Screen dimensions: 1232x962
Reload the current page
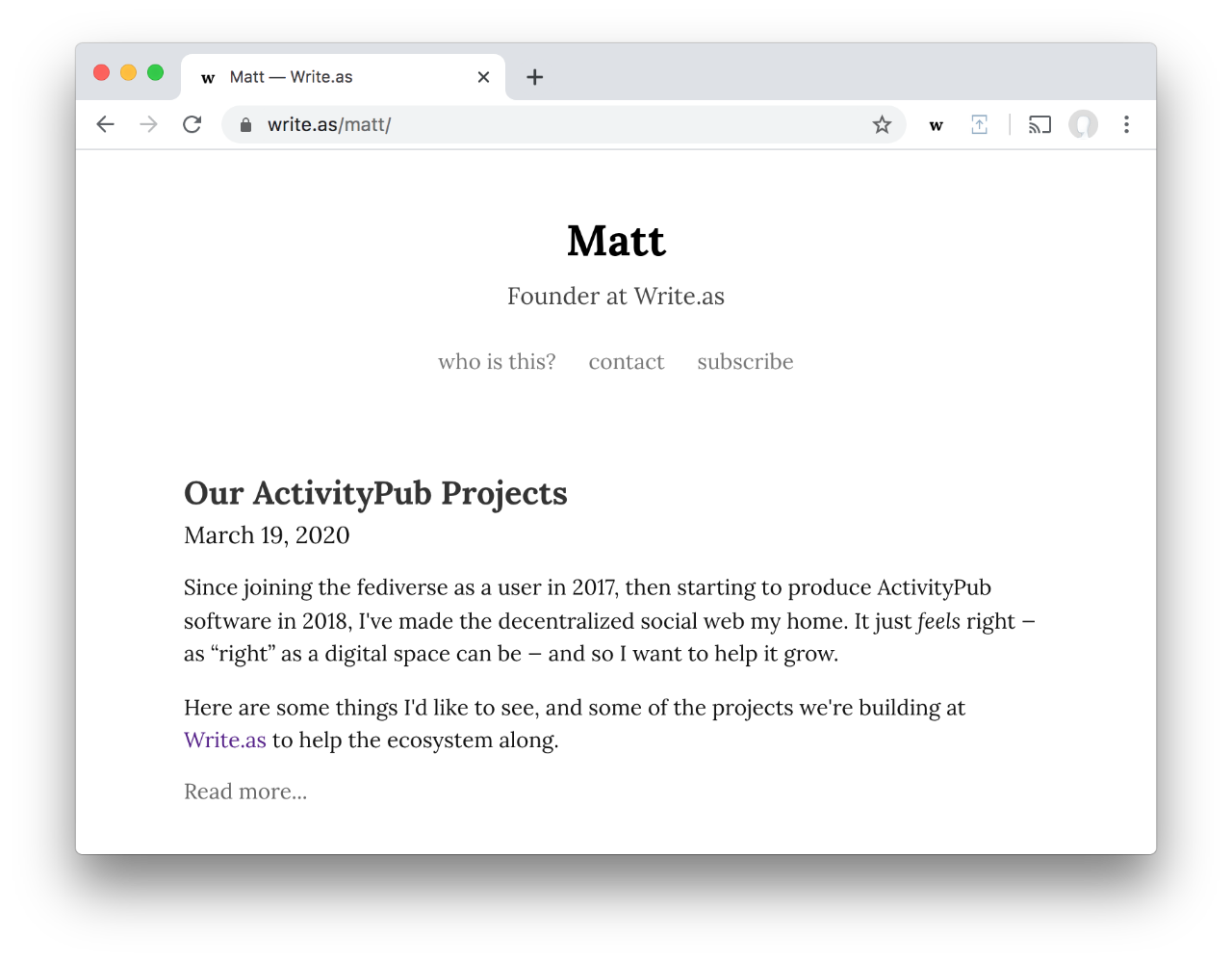[192, 124]
